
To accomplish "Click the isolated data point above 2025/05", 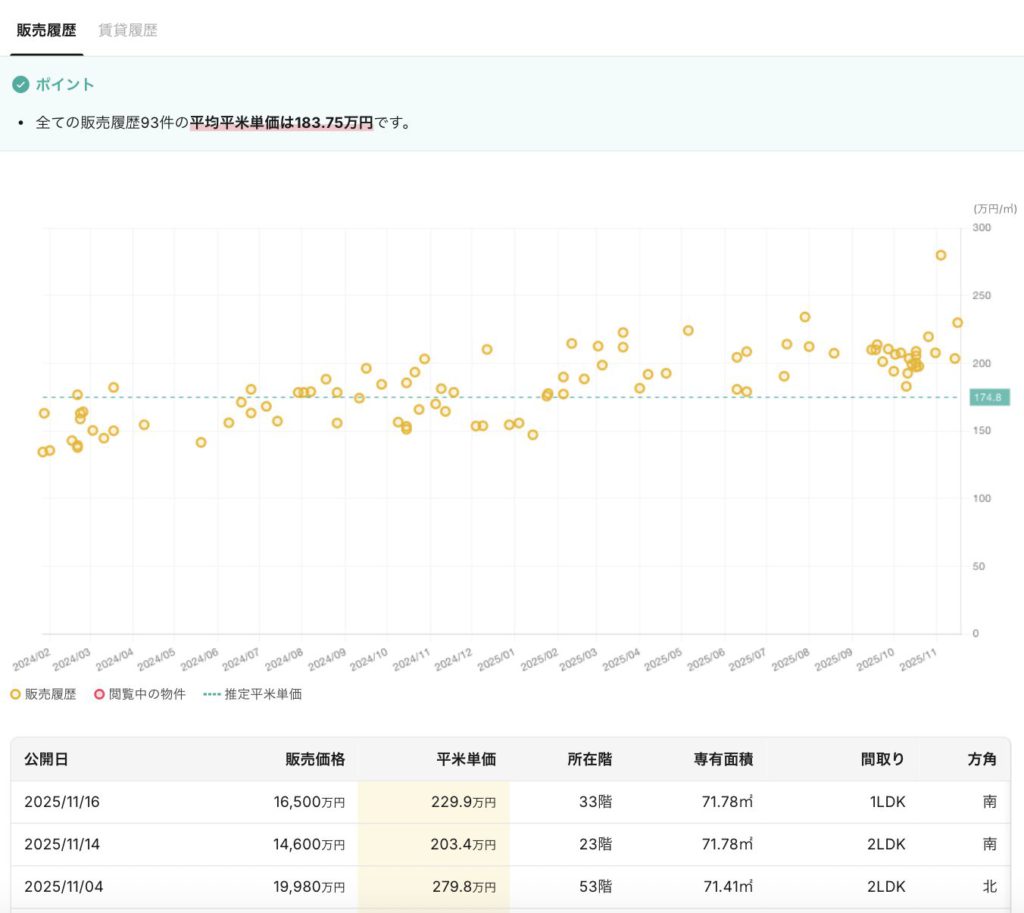I will pos(688,330).
